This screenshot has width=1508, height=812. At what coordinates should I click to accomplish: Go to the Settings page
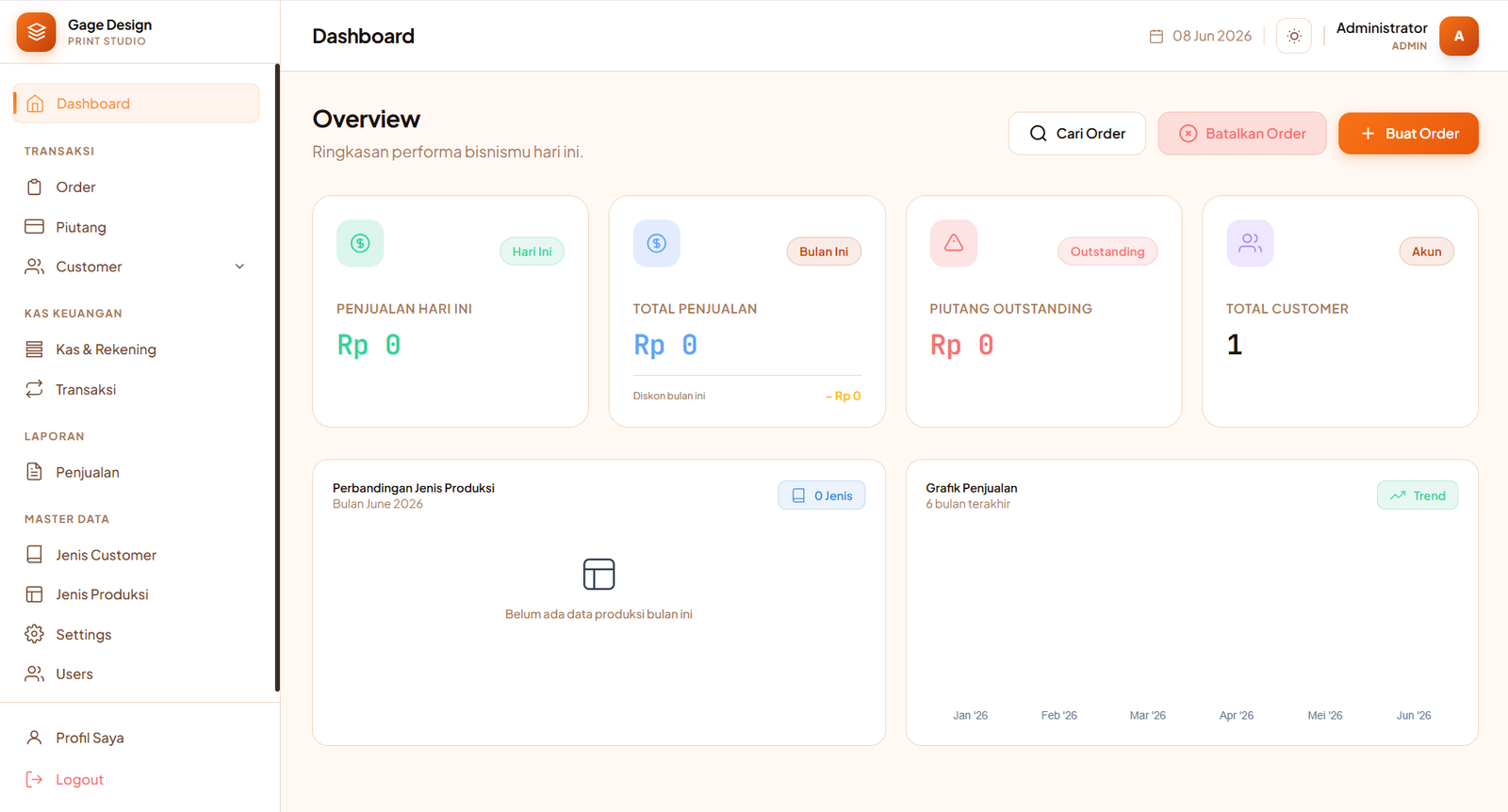(137, 634)
